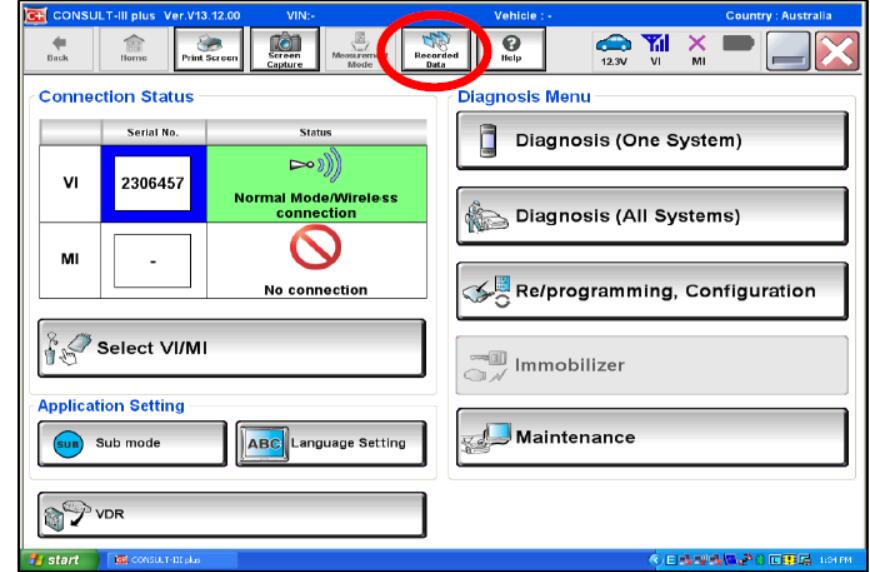Click the Status column header
Image resolution: width=870 pixels, height=572 pixels.
coord(316,133)
